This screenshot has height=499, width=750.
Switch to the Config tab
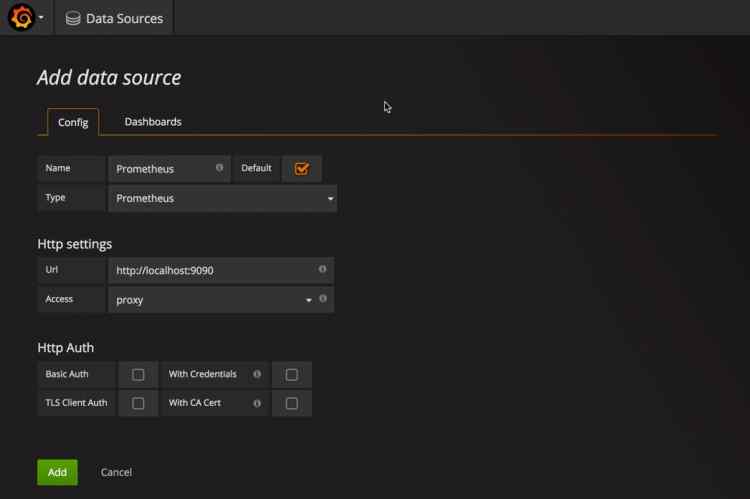[73, 122]
